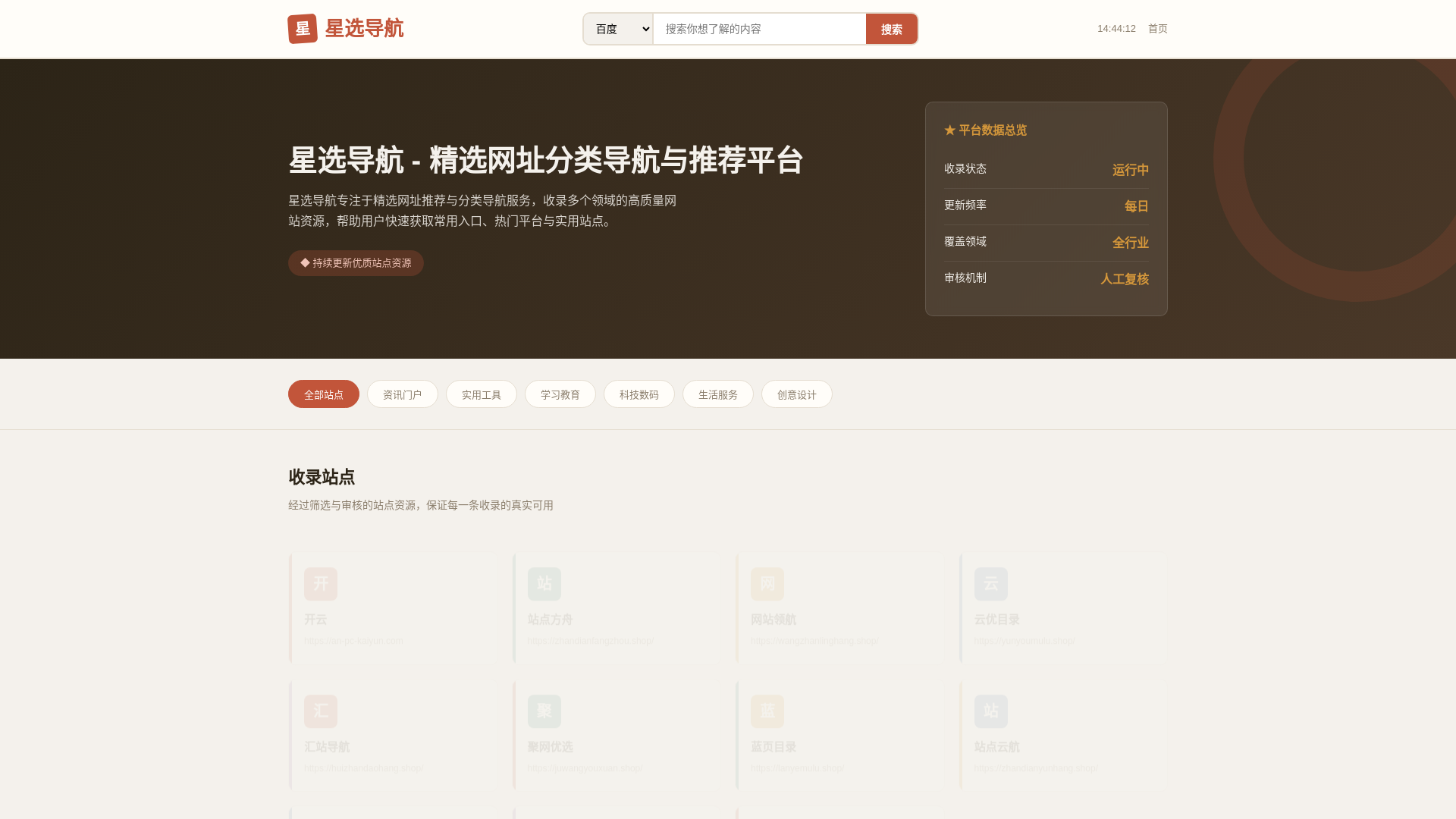Image resolution: width=1456 pixels, height=819 pixels.
Task: Show the 科技数码 category
Action: (639, 394)
